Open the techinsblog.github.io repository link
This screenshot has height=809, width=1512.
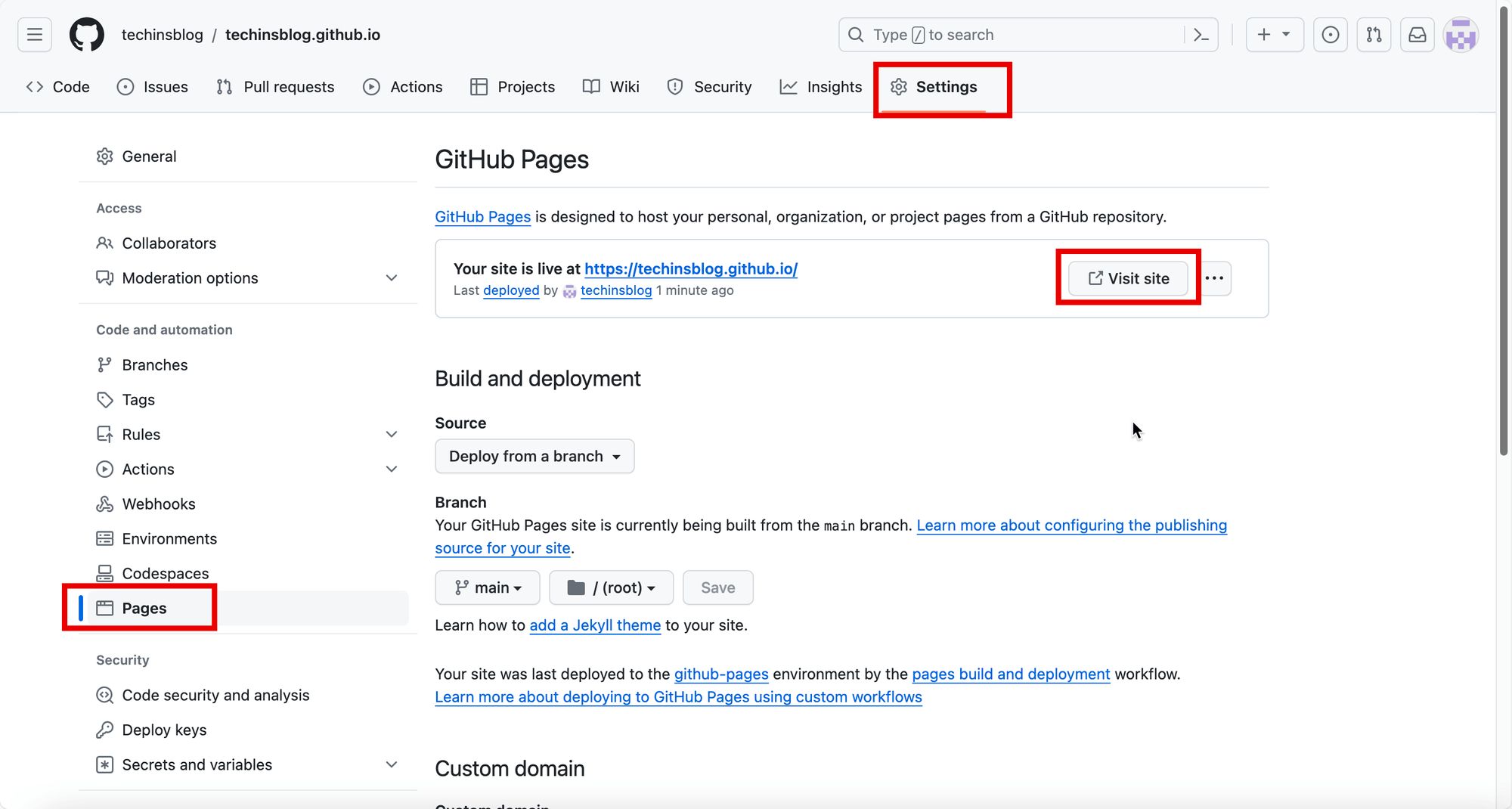(x=302, y=35)
